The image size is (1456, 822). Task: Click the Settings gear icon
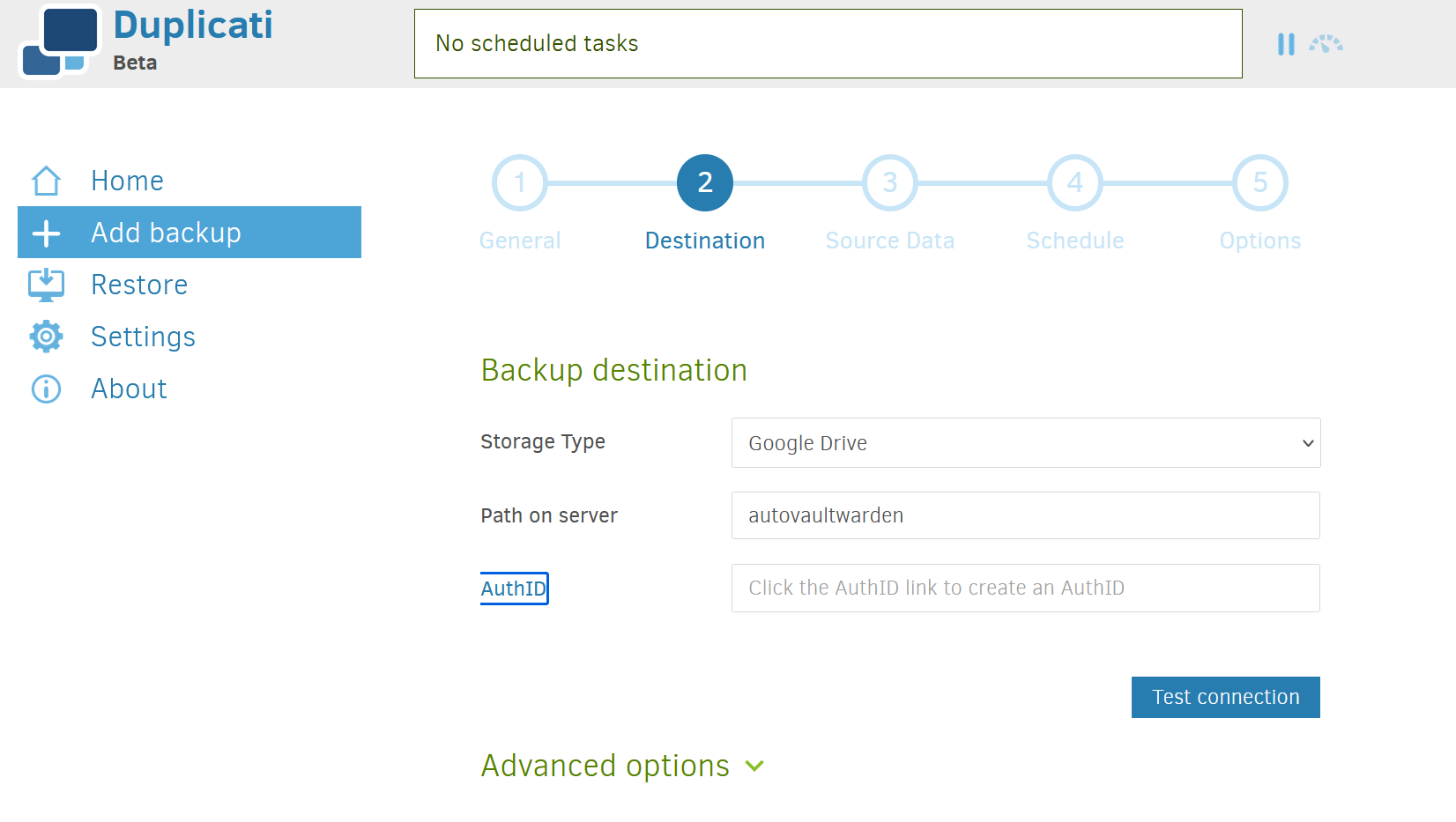[x=46, y=337]
